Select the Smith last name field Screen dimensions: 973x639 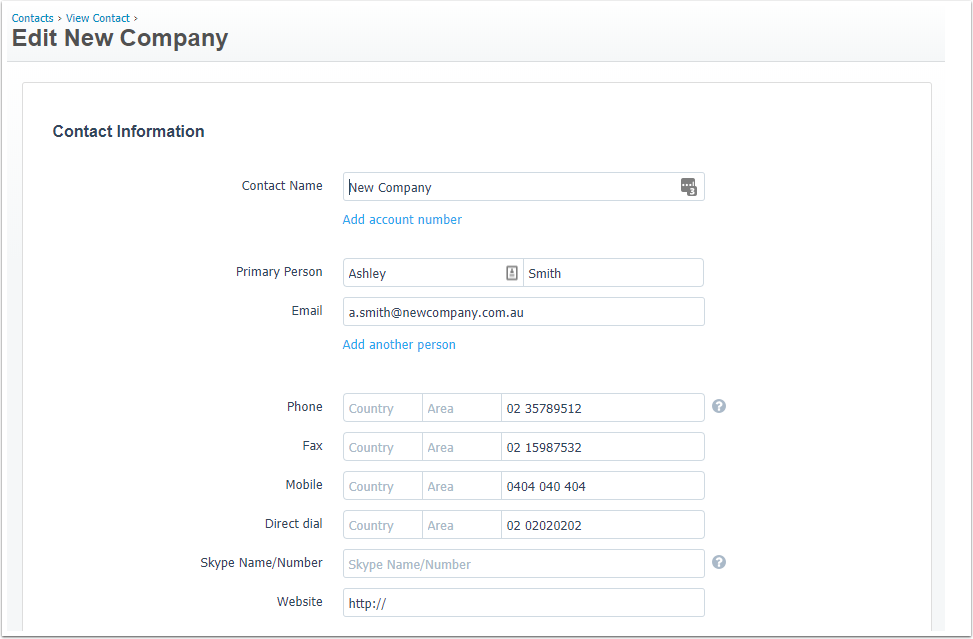(614, 273)
